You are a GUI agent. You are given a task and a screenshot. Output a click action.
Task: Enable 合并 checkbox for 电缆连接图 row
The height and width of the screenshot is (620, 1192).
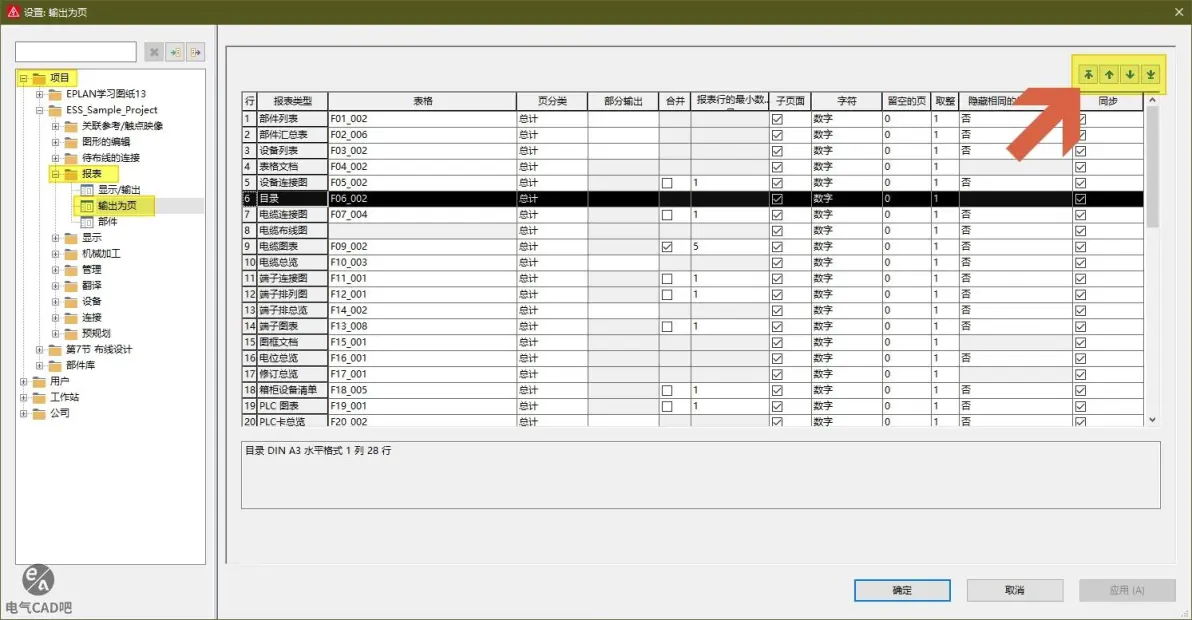pos(667,215)
